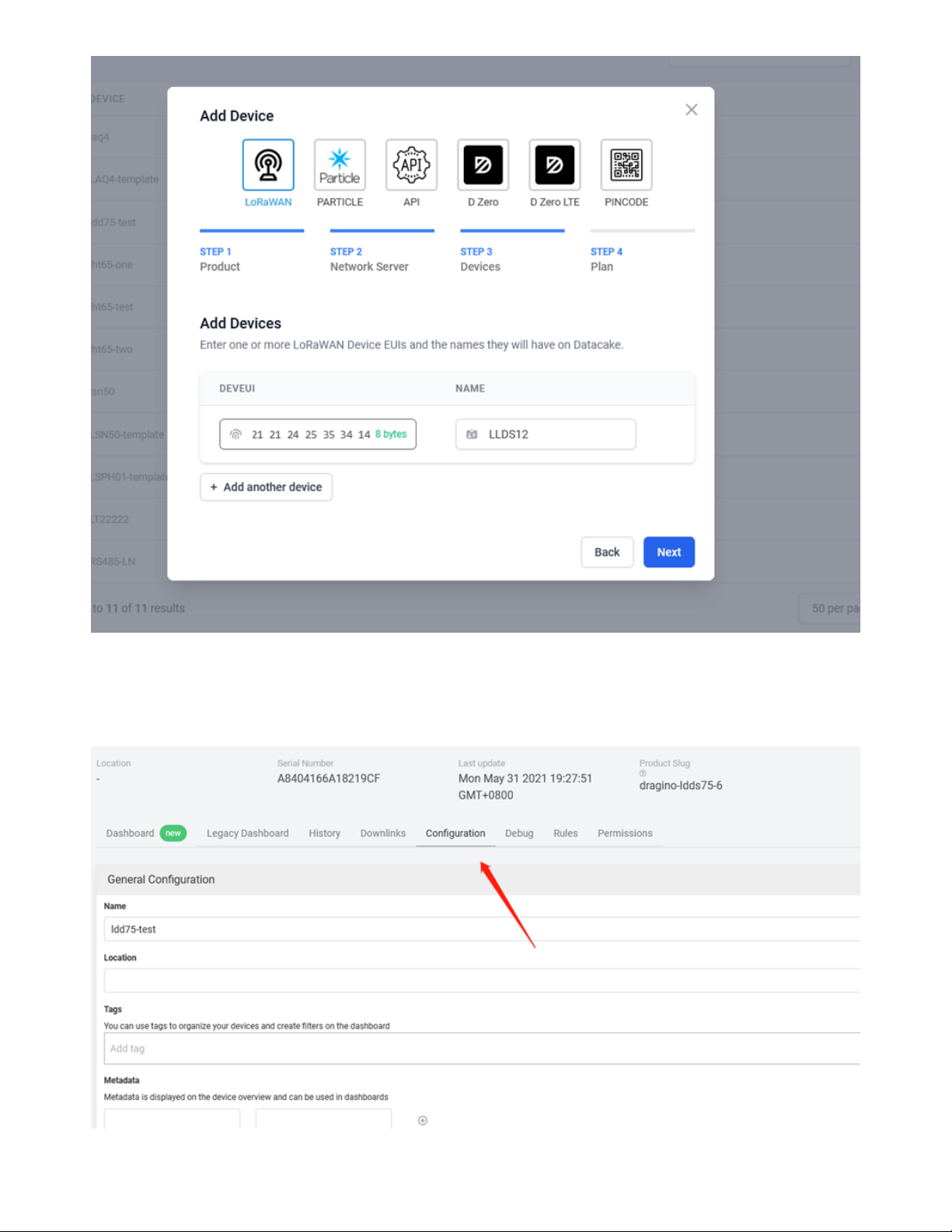Viewport: 952px width, 1232px height.
Task: Click the Back button
Action: (607, 552)
